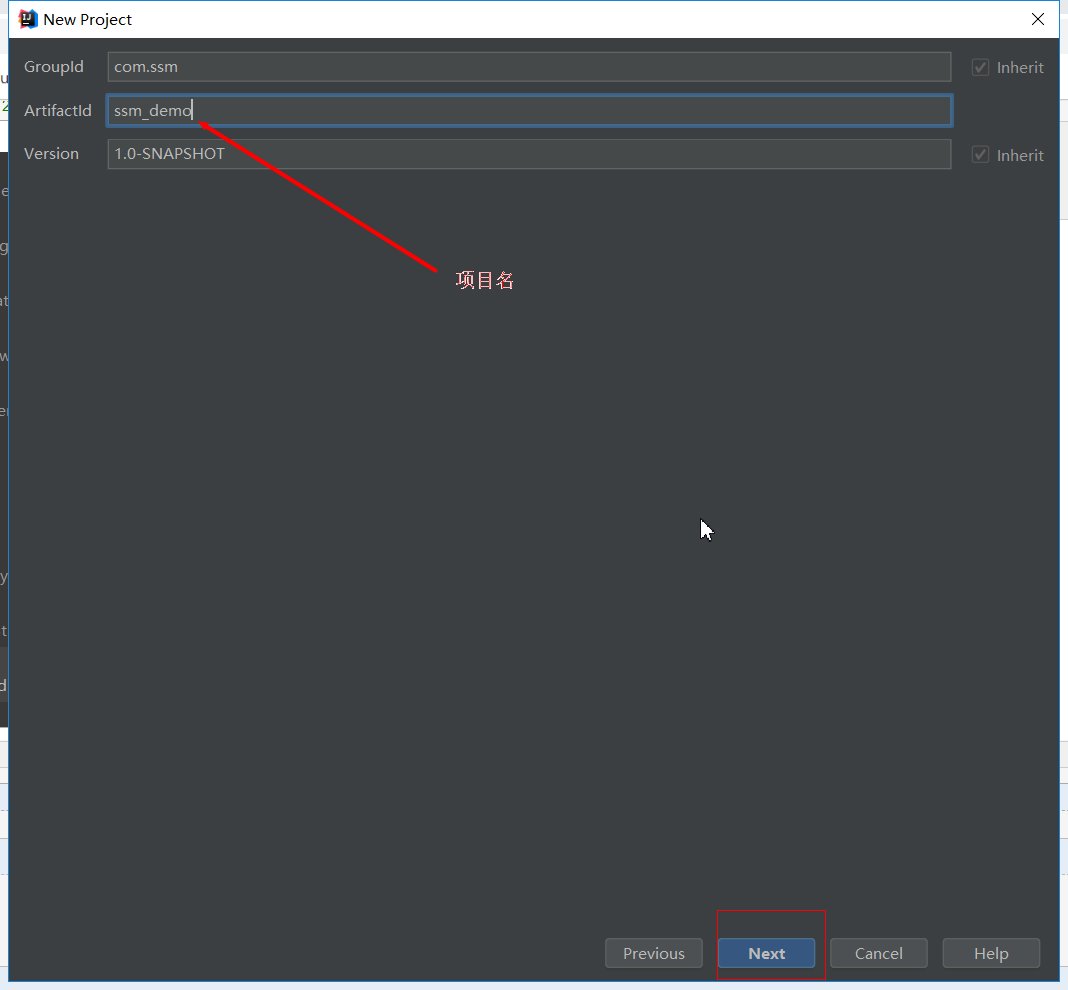The width and height of the screenshot is (1068, 990).
Task: Go back with the Previous button
Action: tap(654, 953)
